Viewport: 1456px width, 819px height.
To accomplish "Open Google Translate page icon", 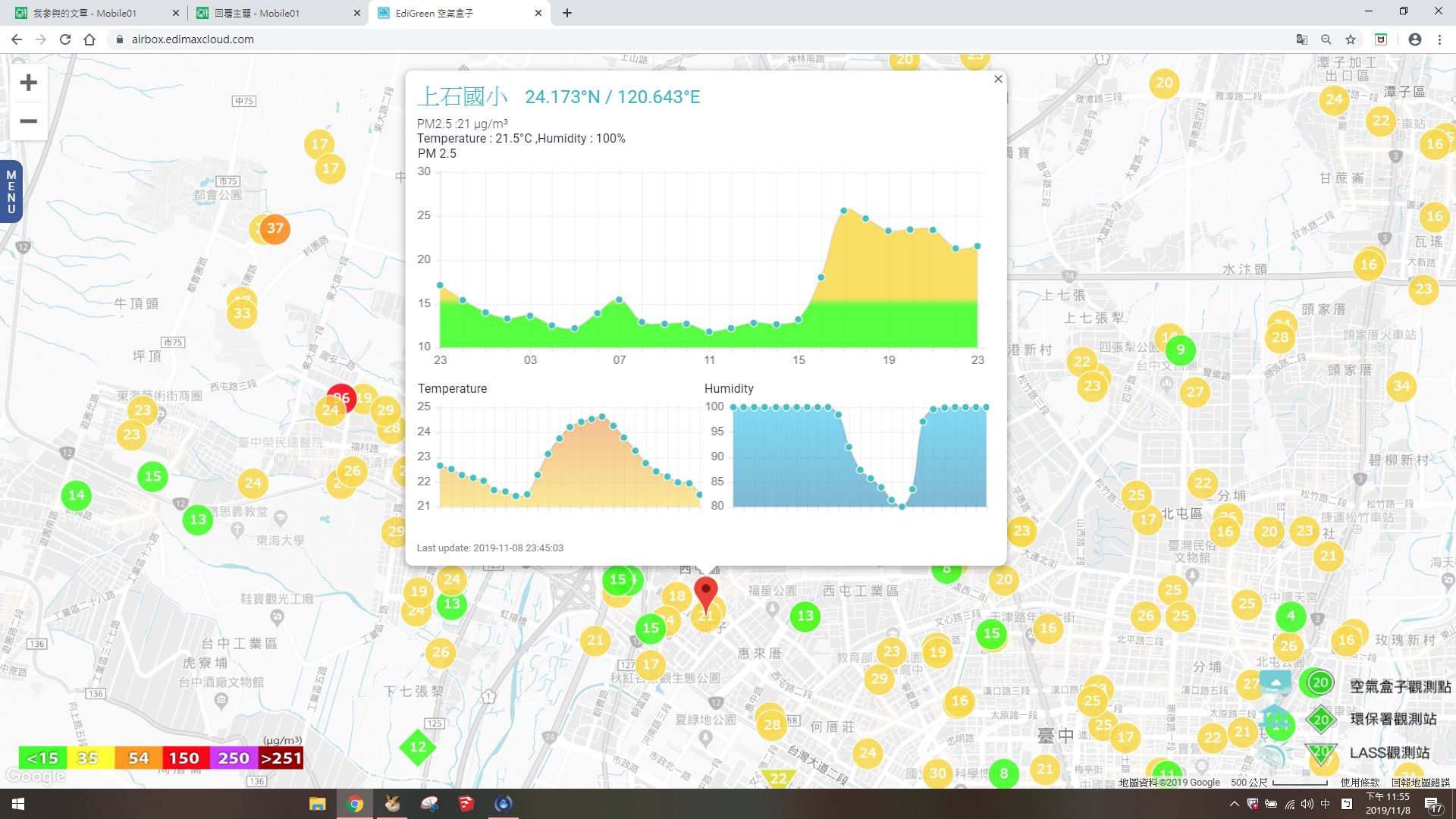I will (1301, 39).
